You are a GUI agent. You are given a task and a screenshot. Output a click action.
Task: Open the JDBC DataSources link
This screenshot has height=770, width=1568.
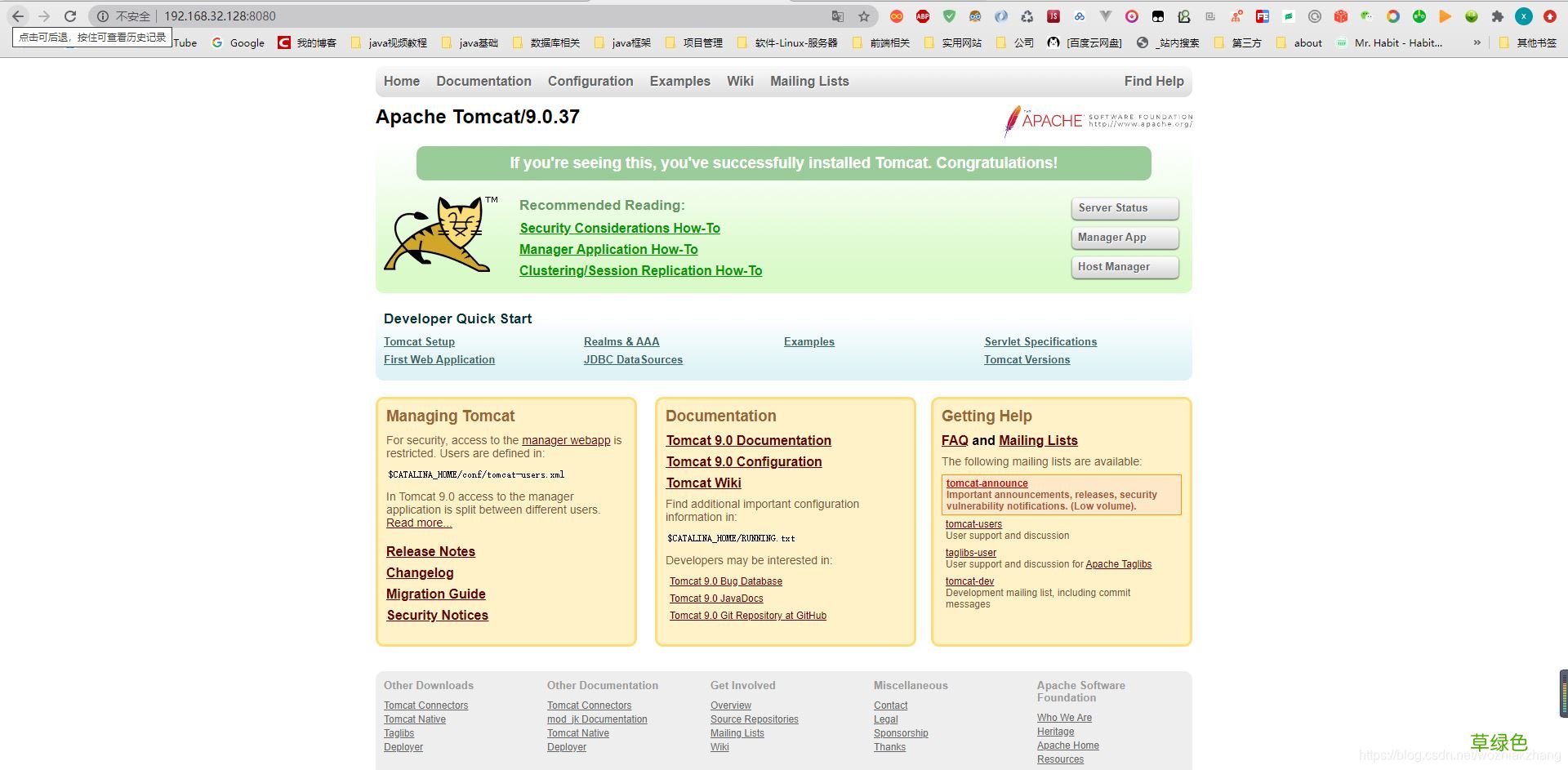(633, 359)
